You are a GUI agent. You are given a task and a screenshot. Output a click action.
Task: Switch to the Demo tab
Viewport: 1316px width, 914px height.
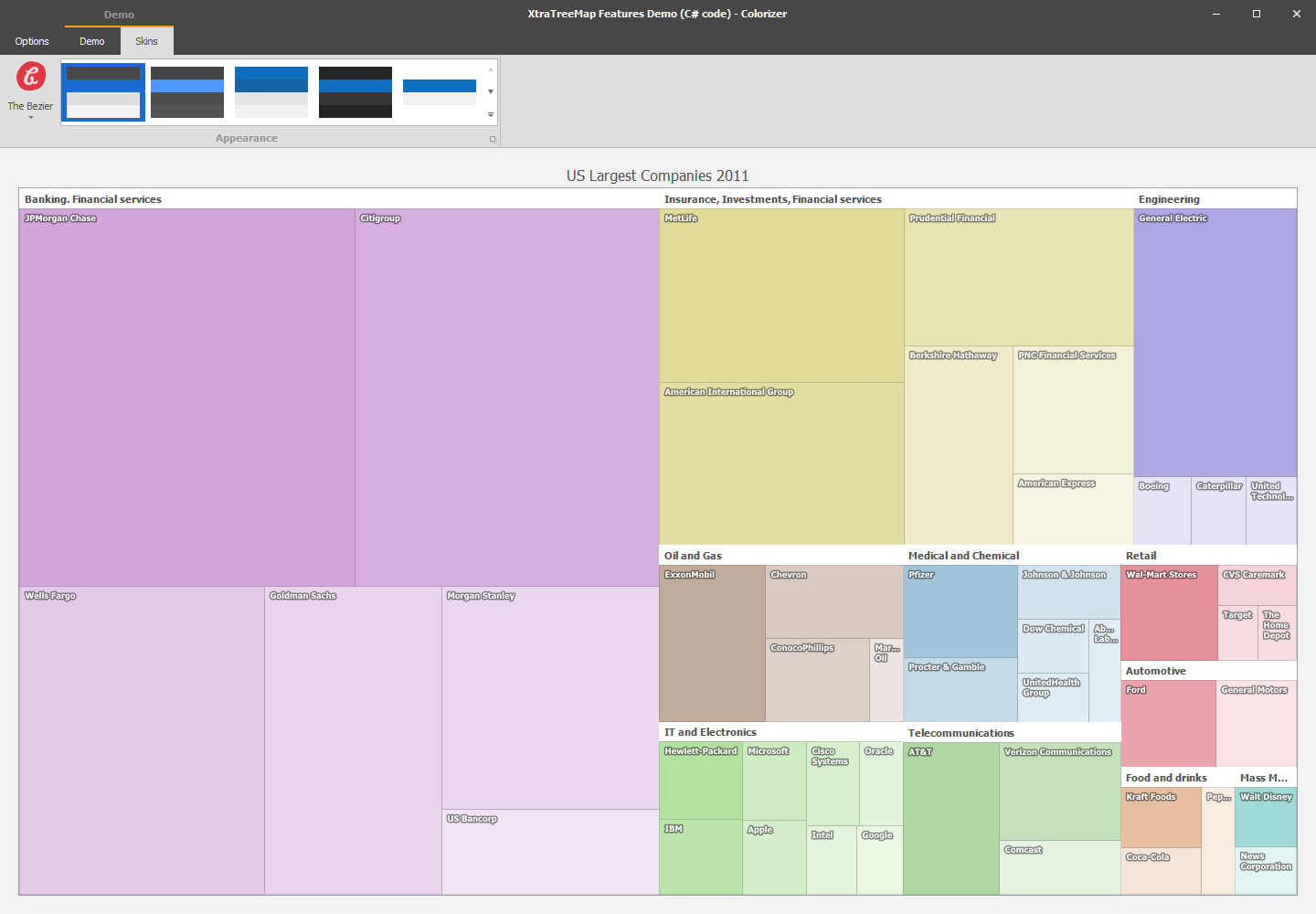coord(91,41)
